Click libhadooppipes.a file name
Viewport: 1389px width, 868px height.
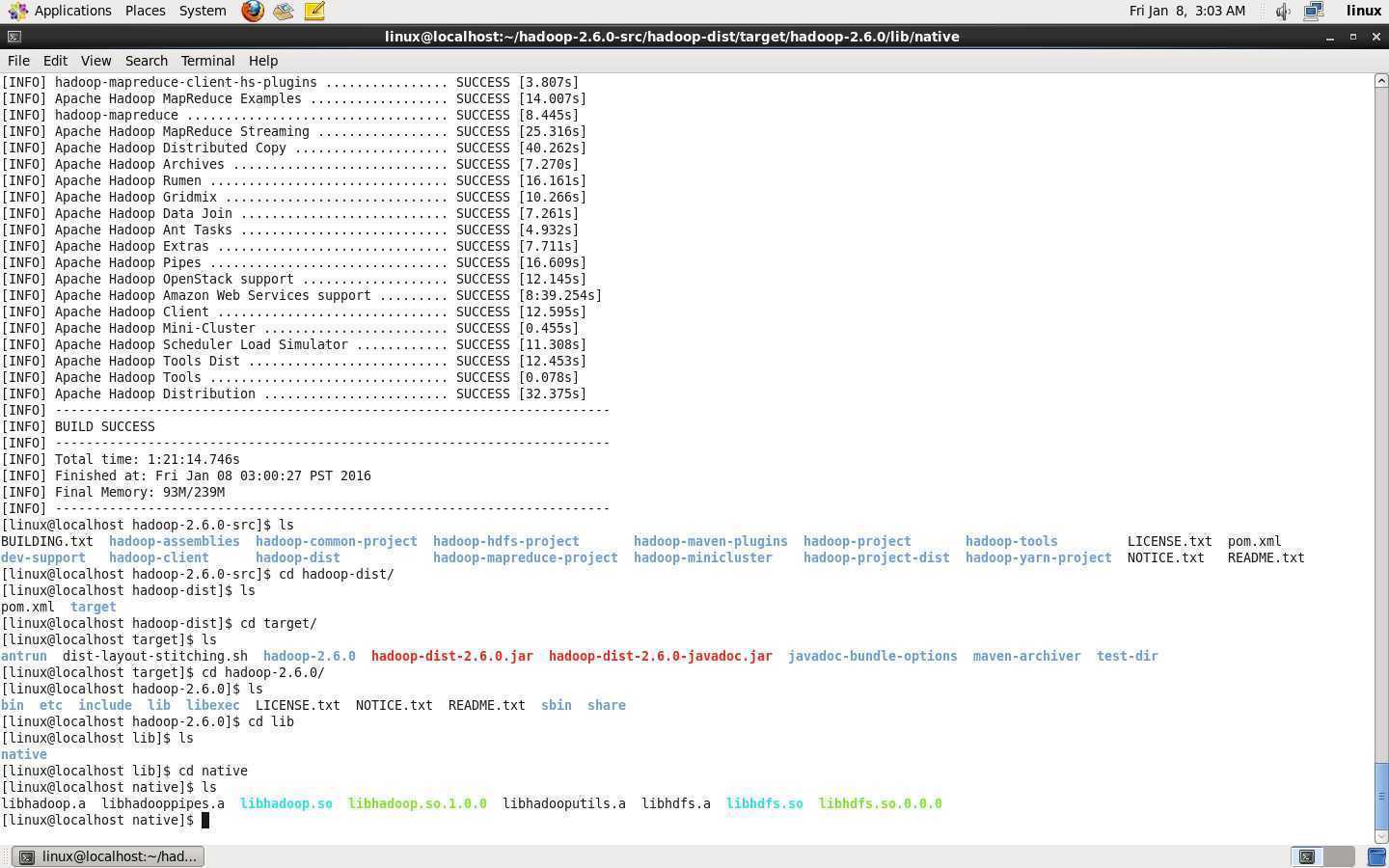point(162,803)
